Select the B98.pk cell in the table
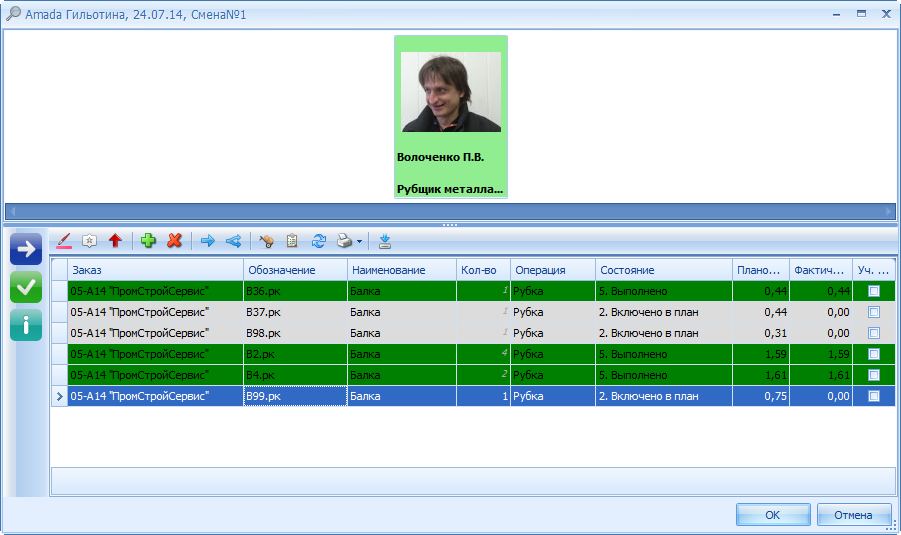 pos(295,333)
